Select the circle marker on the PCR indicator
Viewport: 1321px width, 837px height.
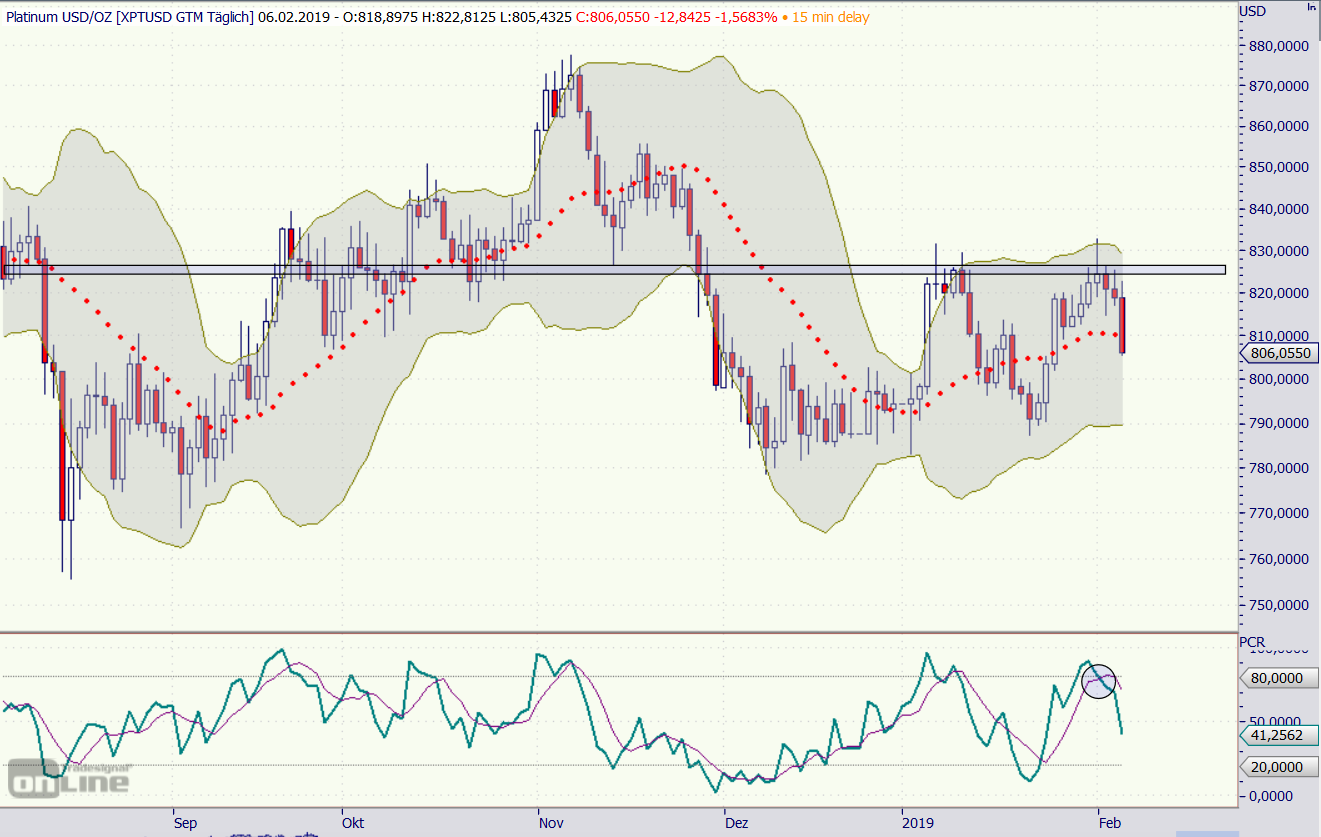point(1098,681)
